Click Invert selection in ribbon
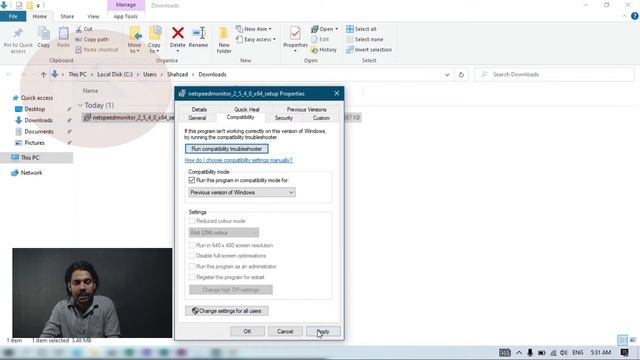This screenshot has width=640, height=360. click(x=369, y=49)
